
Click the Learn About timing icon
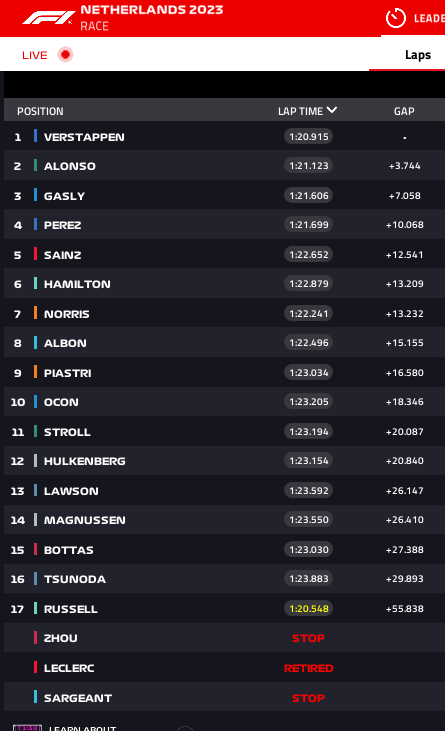click(27, 728)
